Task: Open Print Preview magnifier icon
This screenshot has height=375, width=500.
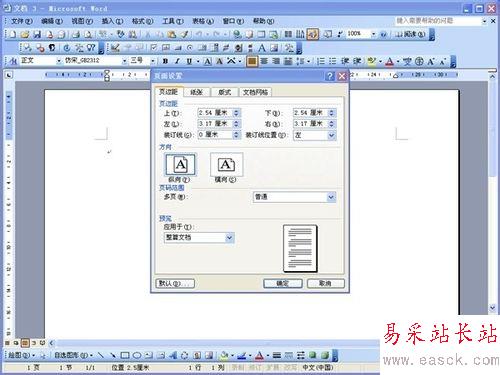Action: pyautogui.click(x=88, y=34)
